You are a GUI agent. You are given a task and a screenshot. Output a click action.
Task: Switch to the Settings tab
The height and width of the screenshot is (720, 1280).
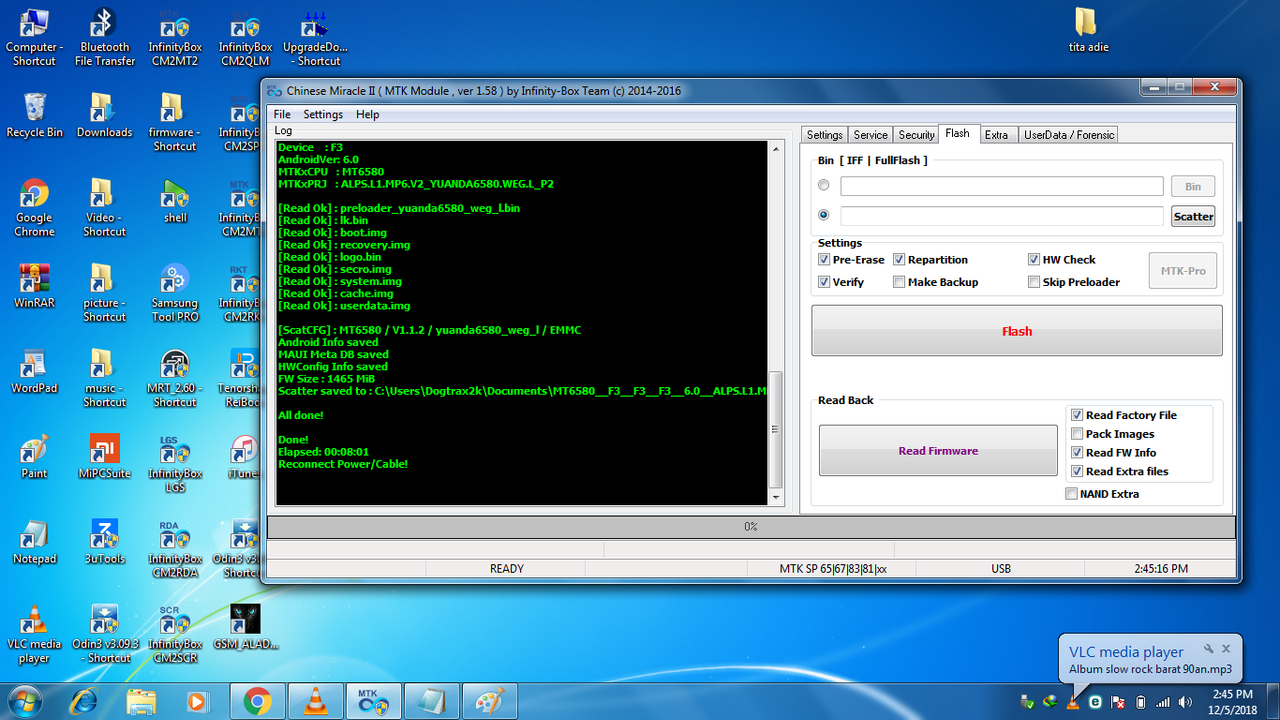coord(825,135)
